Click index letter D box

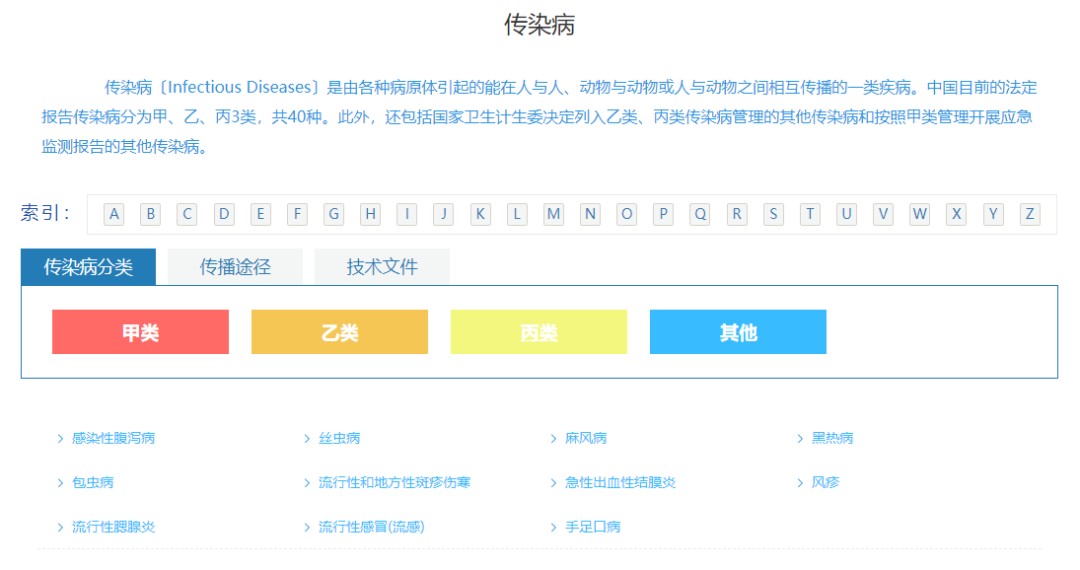tap(224, 214)
